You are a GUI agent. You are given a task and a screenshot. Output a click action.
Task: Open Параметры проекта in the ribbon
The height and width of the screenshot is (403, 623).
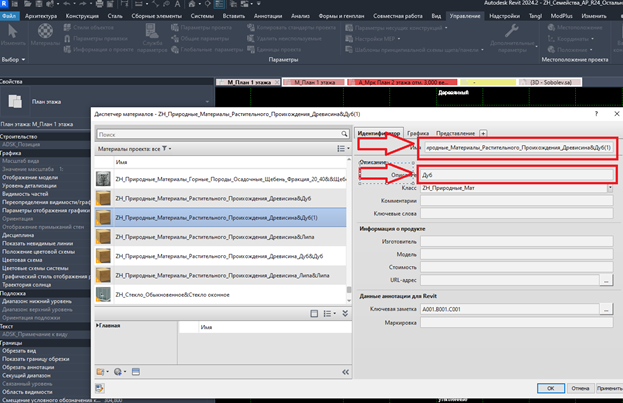pos(201,27)
